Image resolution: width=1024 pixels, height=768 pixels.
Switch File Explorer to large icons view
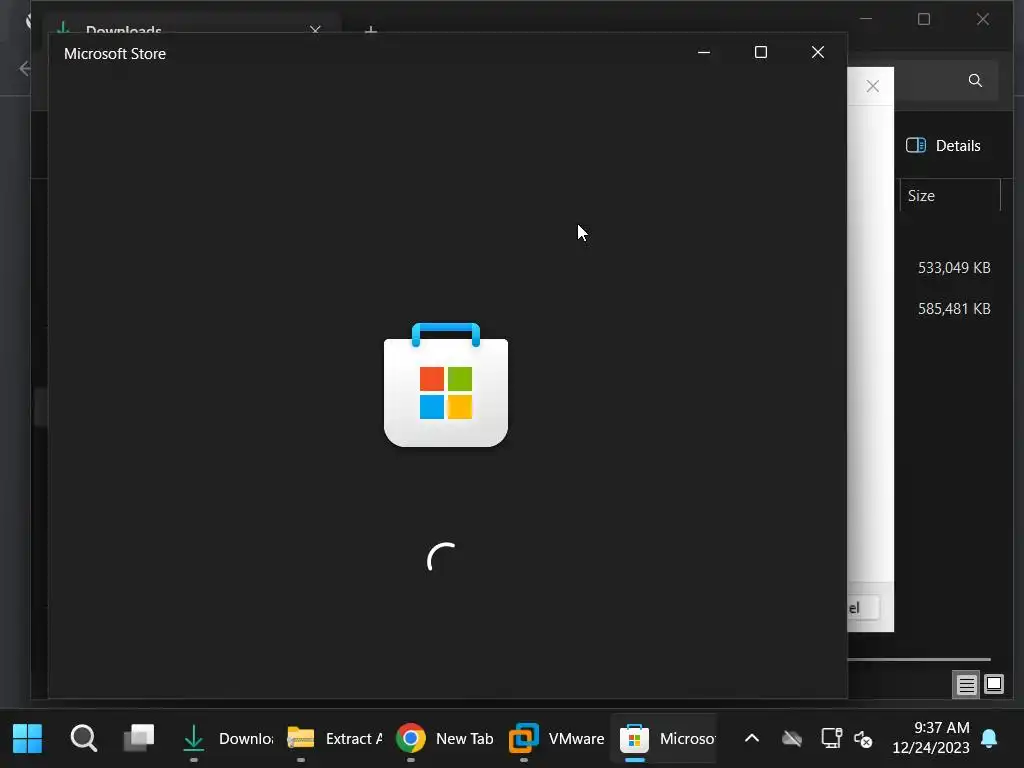(994, 684)
